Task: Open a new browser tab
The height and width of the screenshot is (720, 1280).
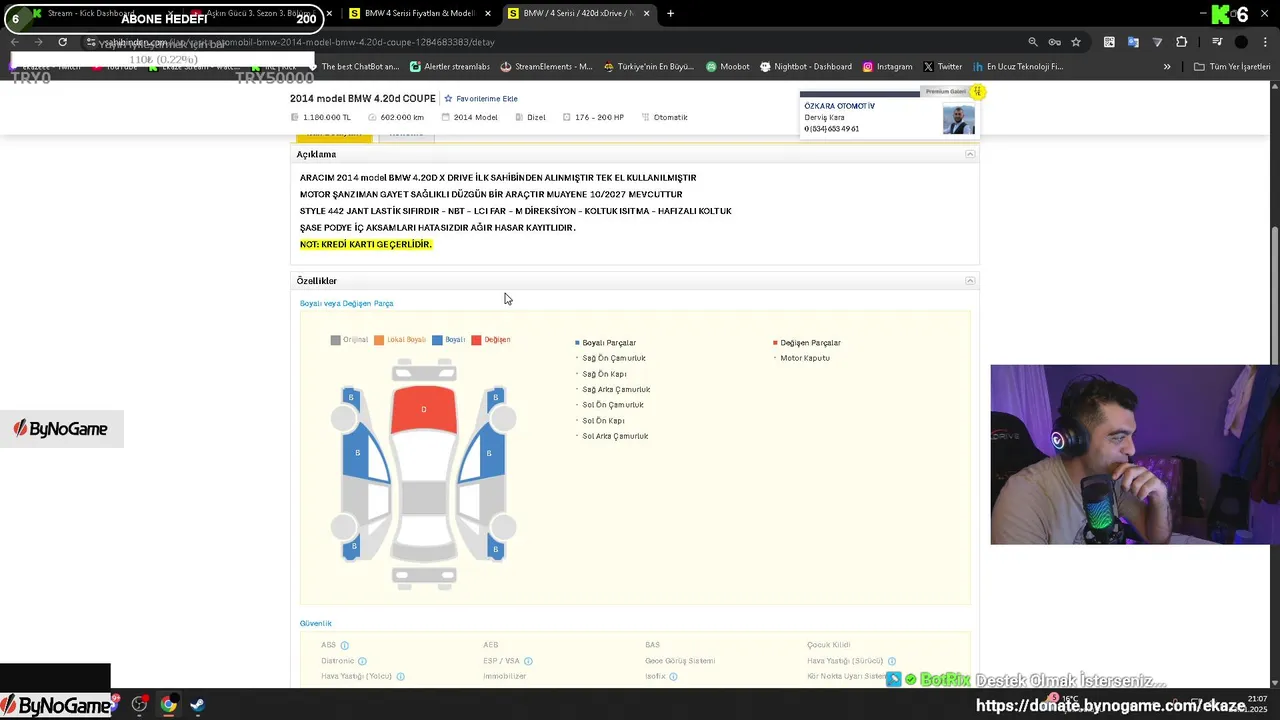Action: click(670, 13)
